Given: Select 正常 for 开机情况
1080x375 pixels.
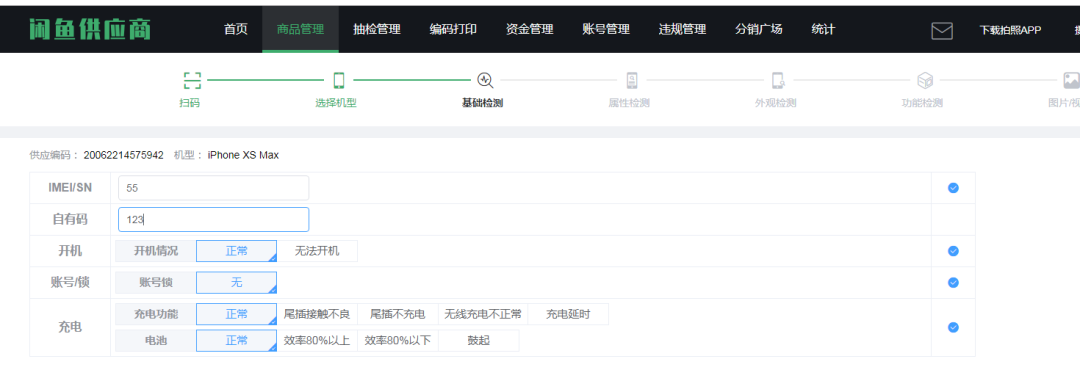Looking at the screenshot, I should click(x=236, y=251).
